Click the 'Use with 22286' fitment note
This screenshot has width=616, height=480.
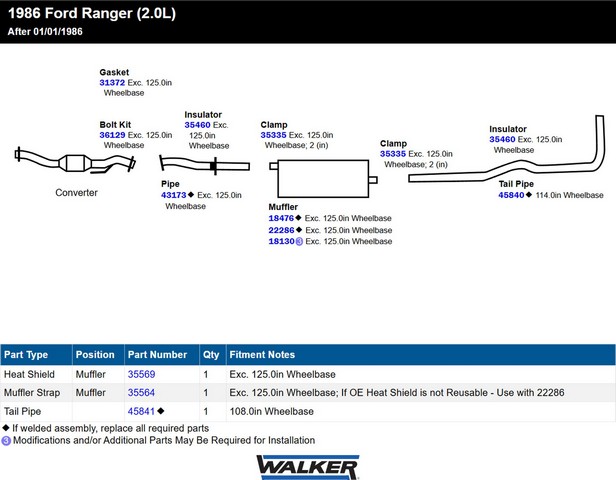click(x=530, y=392)
